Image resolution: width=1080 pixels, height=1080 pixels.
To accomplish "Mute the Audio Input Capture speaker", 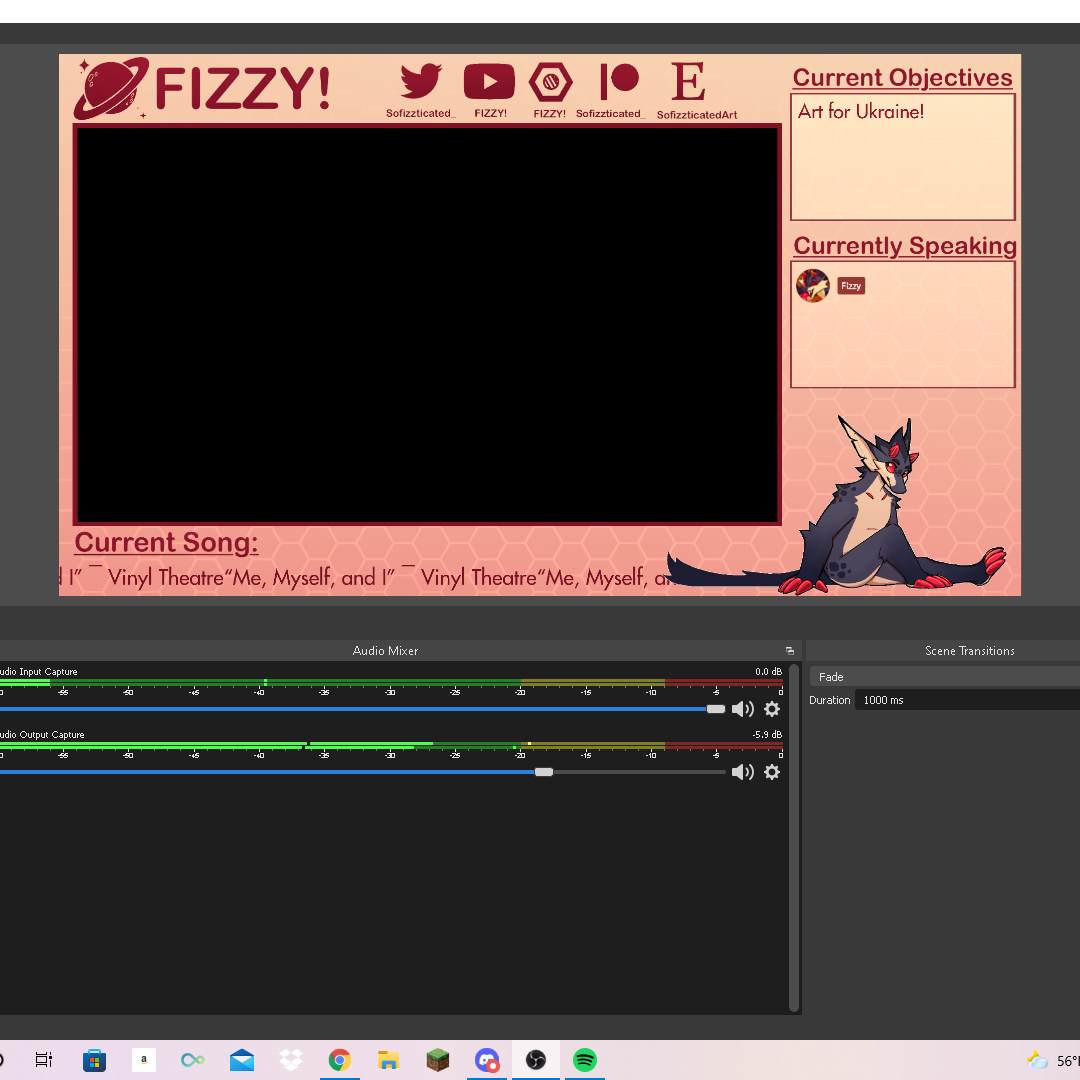I will 742,709.
